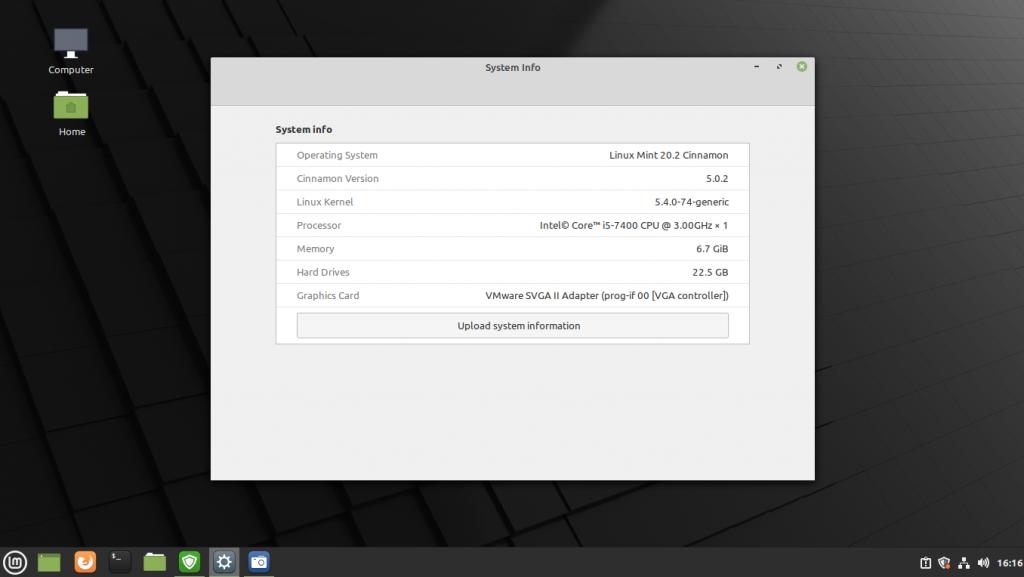The image size is (1024, 577).
Task: Maximize the System Info window
Action: (779, 67)
